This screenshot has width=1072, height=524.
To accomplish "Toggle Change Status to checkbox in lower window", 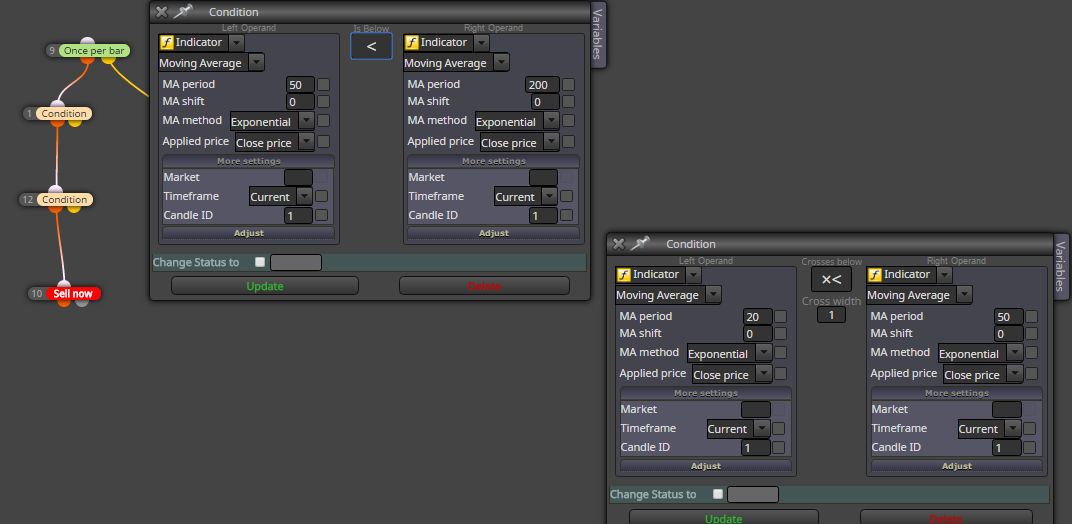I will 717,494.
